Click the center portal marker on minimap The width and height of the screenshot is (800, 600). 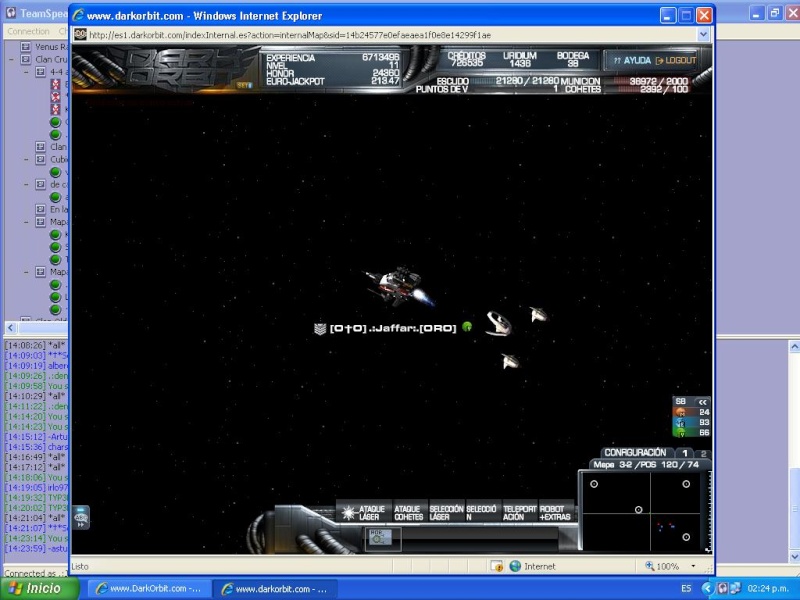(x=638, y=509)
